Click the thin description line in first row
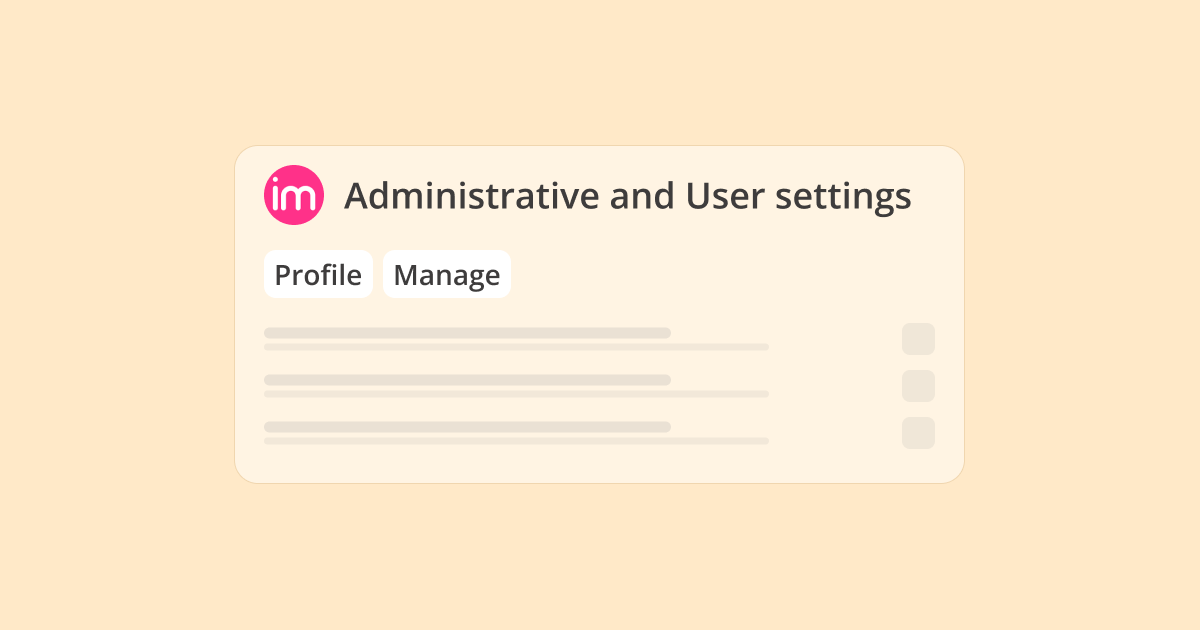Screen dimensions: 1200x630 [516, 347]
